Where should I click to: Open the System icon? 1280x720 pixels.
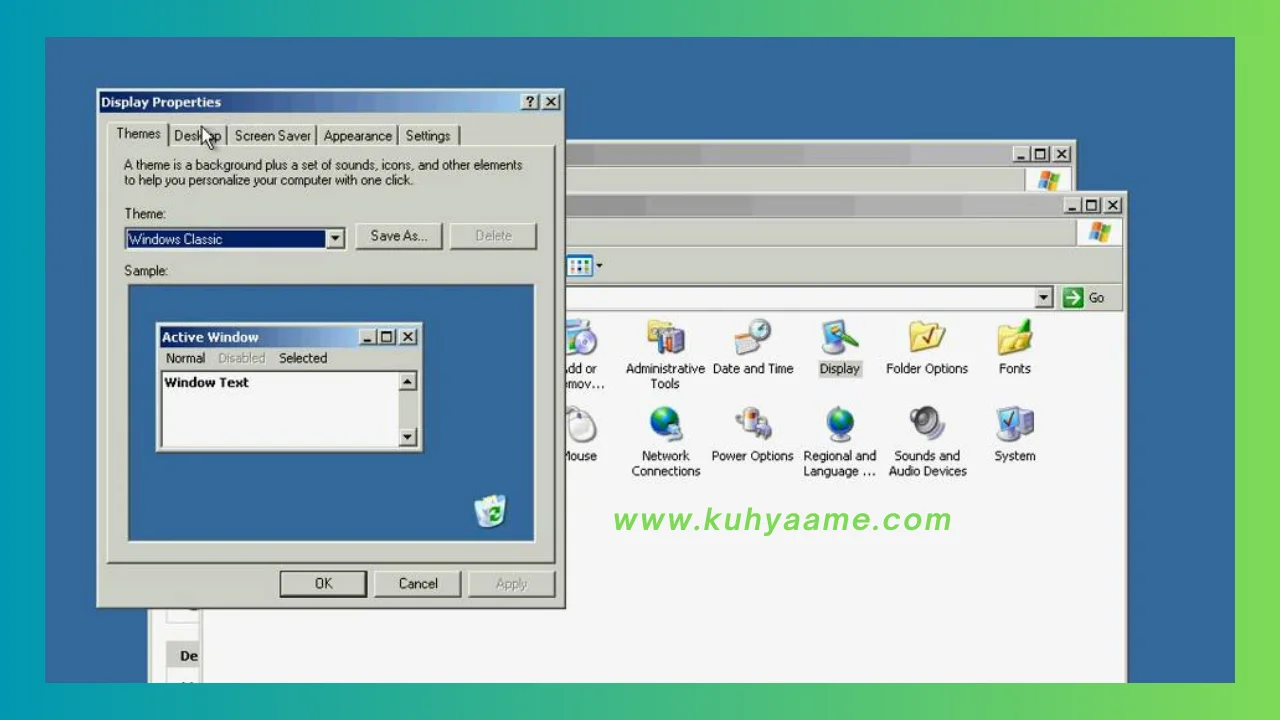pyautogui.click(x=1014, y=435)
